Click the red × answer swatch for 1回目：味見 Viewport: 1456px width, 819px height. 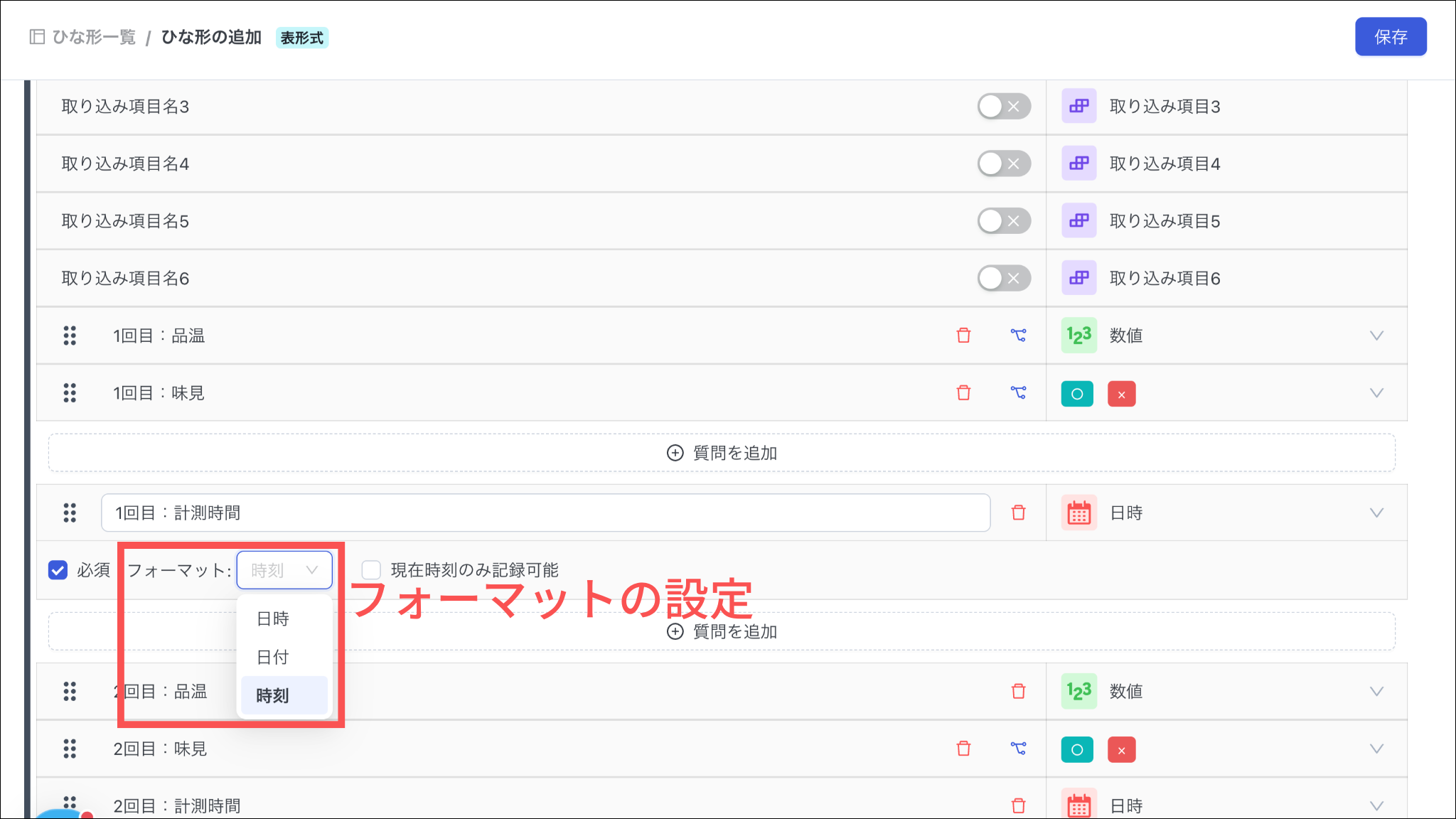click(x=1121, y=394)
